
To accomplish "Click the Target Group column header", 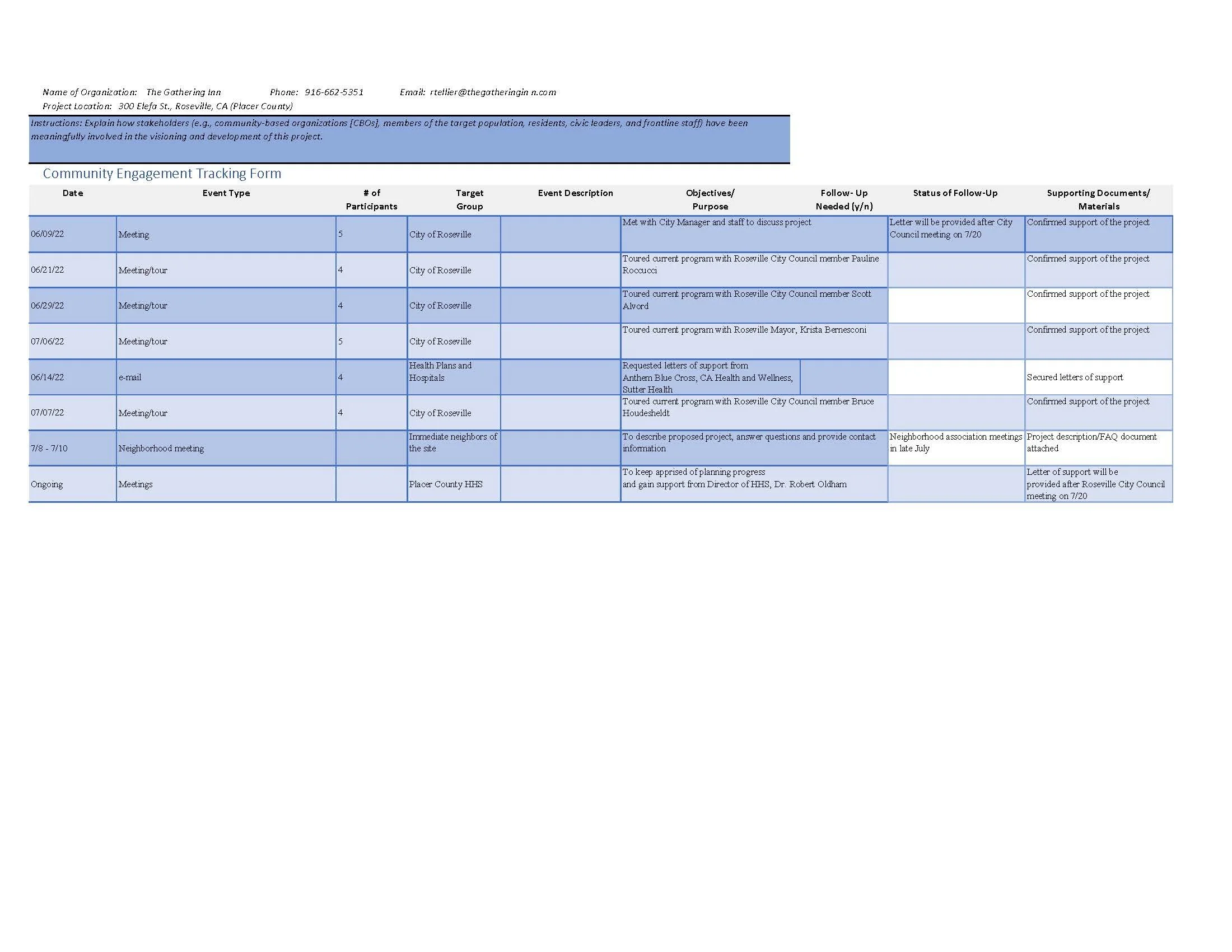I will coord(469,200).
